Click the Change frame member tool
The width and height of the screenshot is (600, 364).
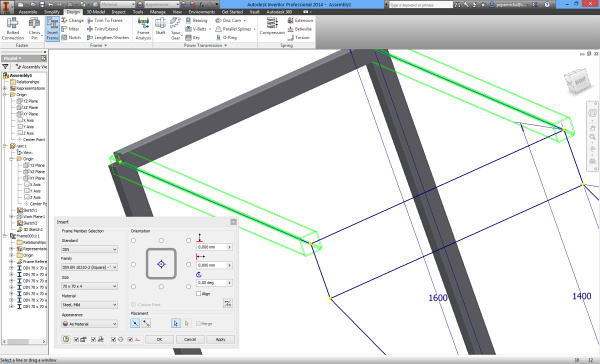(x=72, y=20)
